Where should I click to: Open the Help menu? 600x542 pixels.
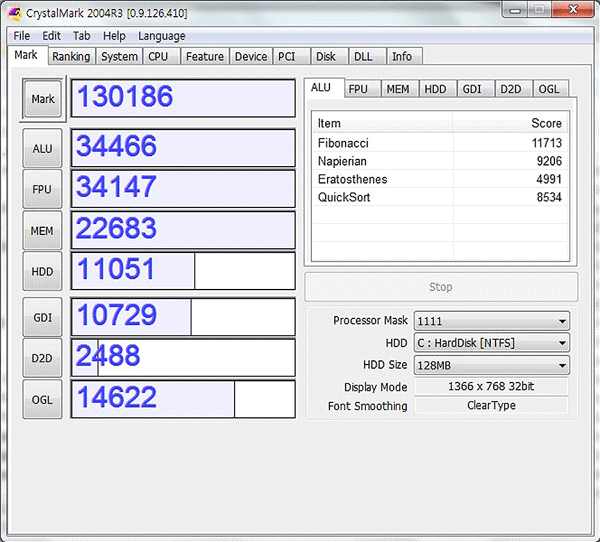point(114,36)
